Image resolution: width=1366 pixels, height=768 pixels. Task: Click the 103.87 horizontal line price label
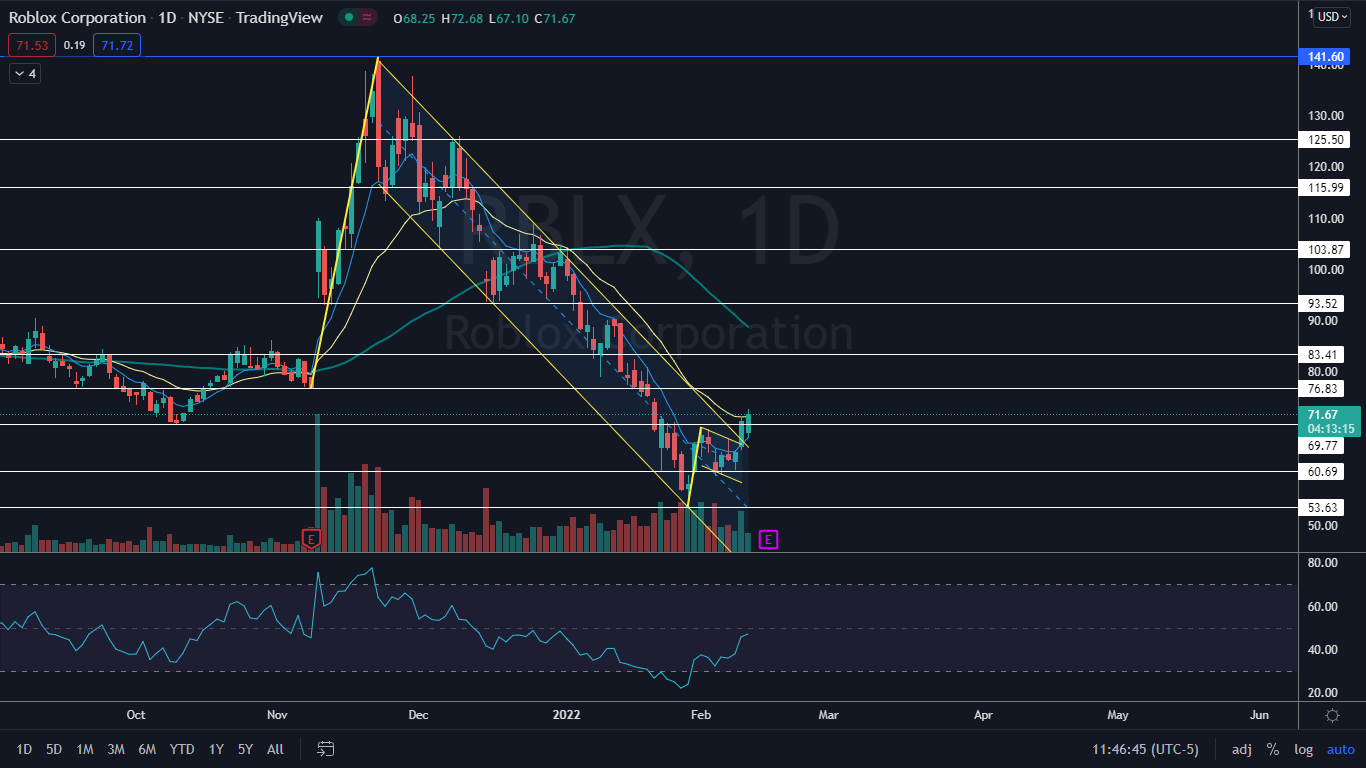coord(1324,249)
